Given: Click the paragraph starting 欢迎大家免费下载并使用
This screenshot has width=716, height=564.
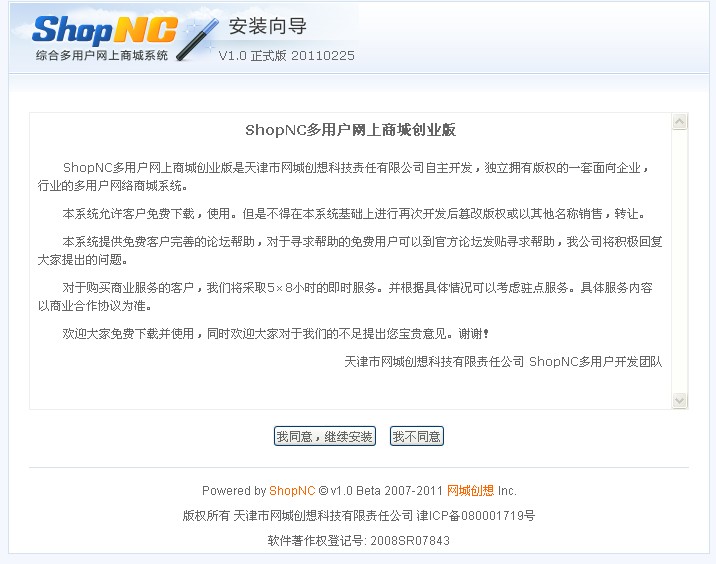Looking at the screenshot, I should [276, 333].
